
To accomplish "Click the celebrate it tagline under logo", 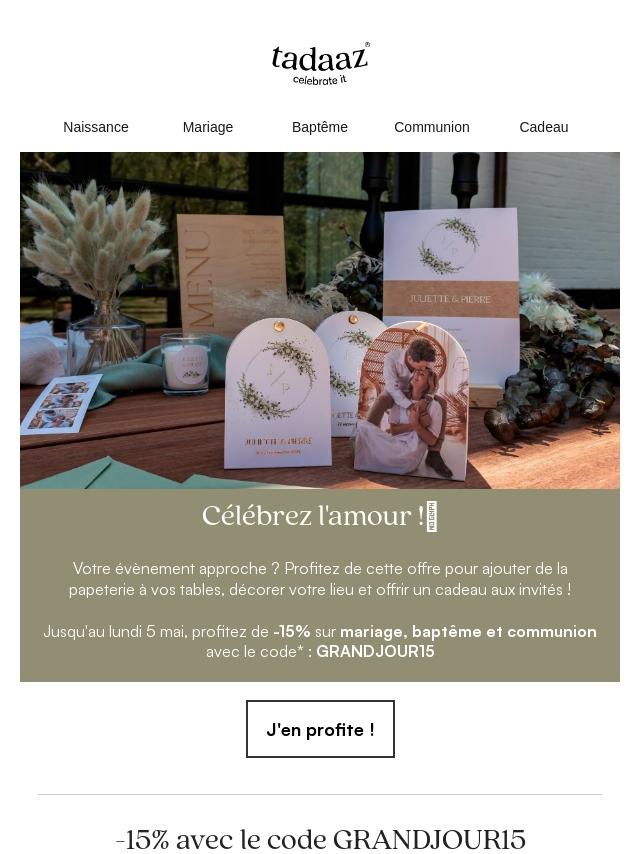I will 320,80.
